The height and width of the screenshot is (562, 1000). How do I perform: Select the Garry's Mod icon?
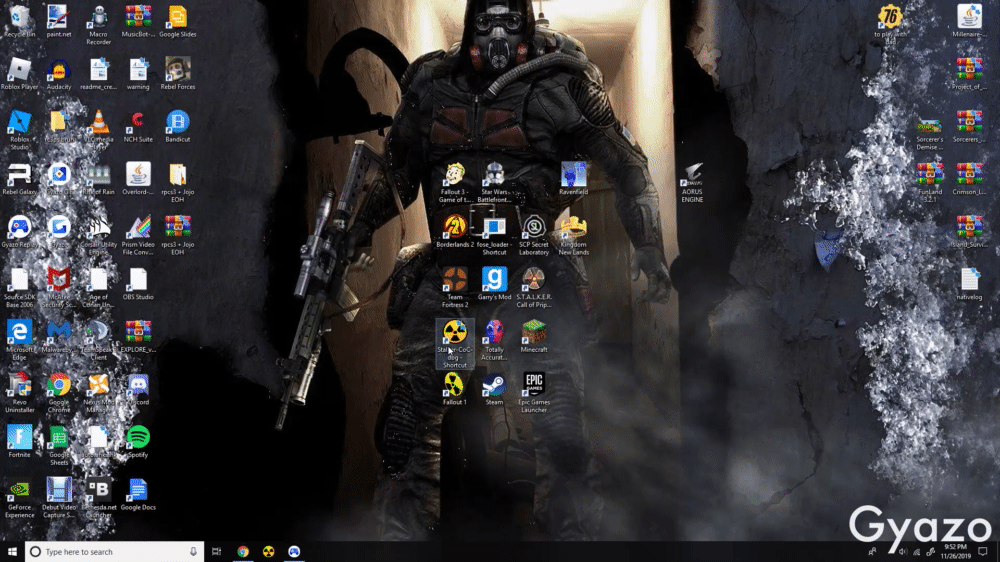pyautogui.click(x=494, y=284)
